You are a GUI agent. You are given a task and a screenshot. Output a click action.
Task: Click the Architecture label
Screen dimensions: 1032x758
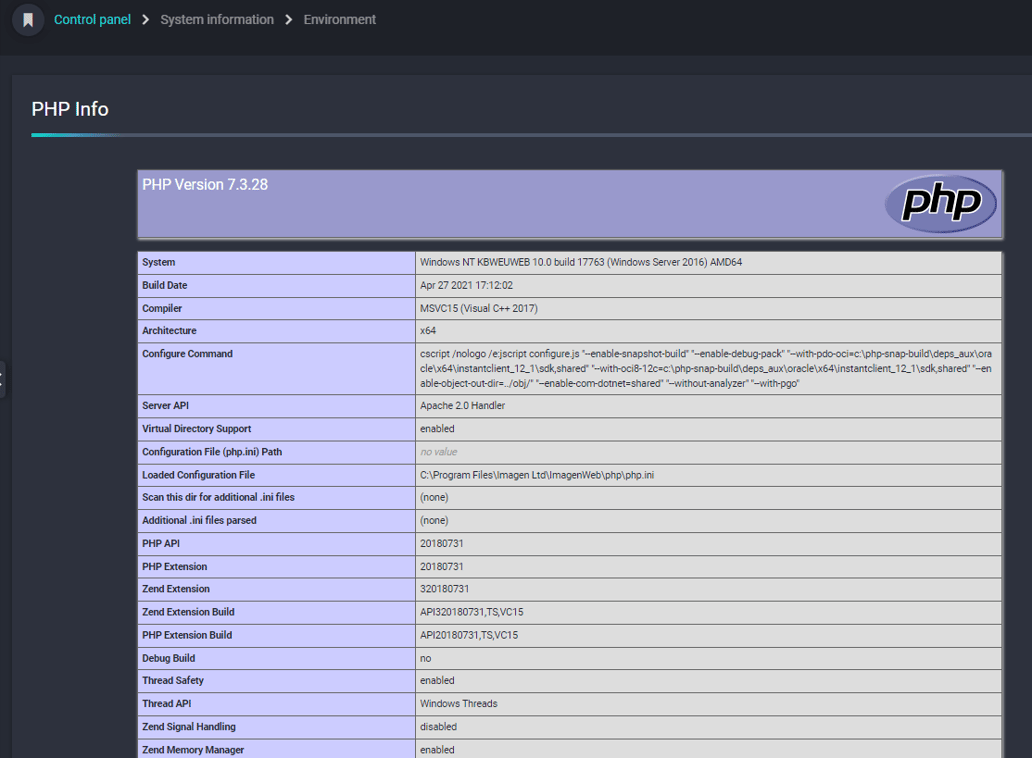(169, 331)
